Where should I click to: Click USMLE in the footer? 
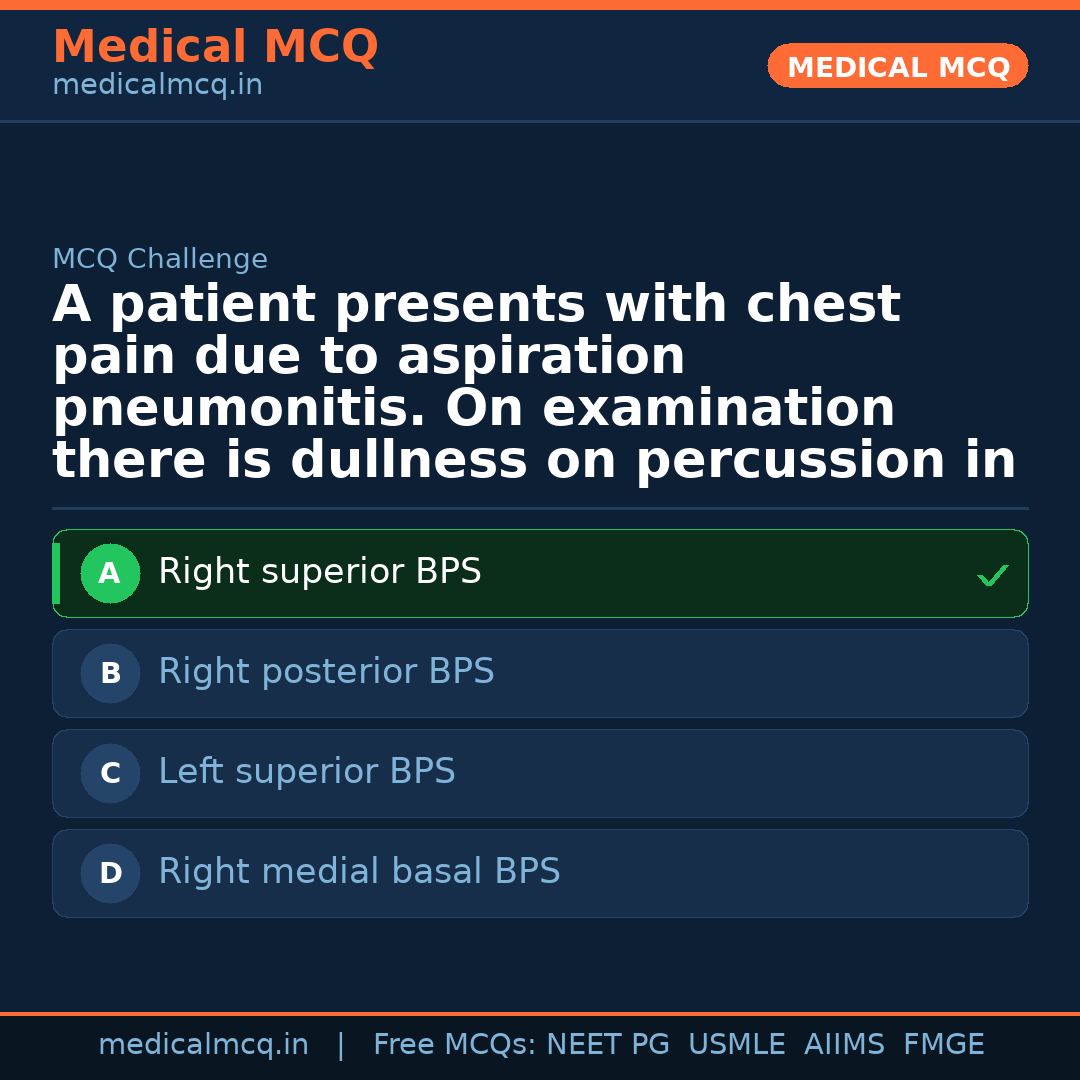tap(736, 1045)
